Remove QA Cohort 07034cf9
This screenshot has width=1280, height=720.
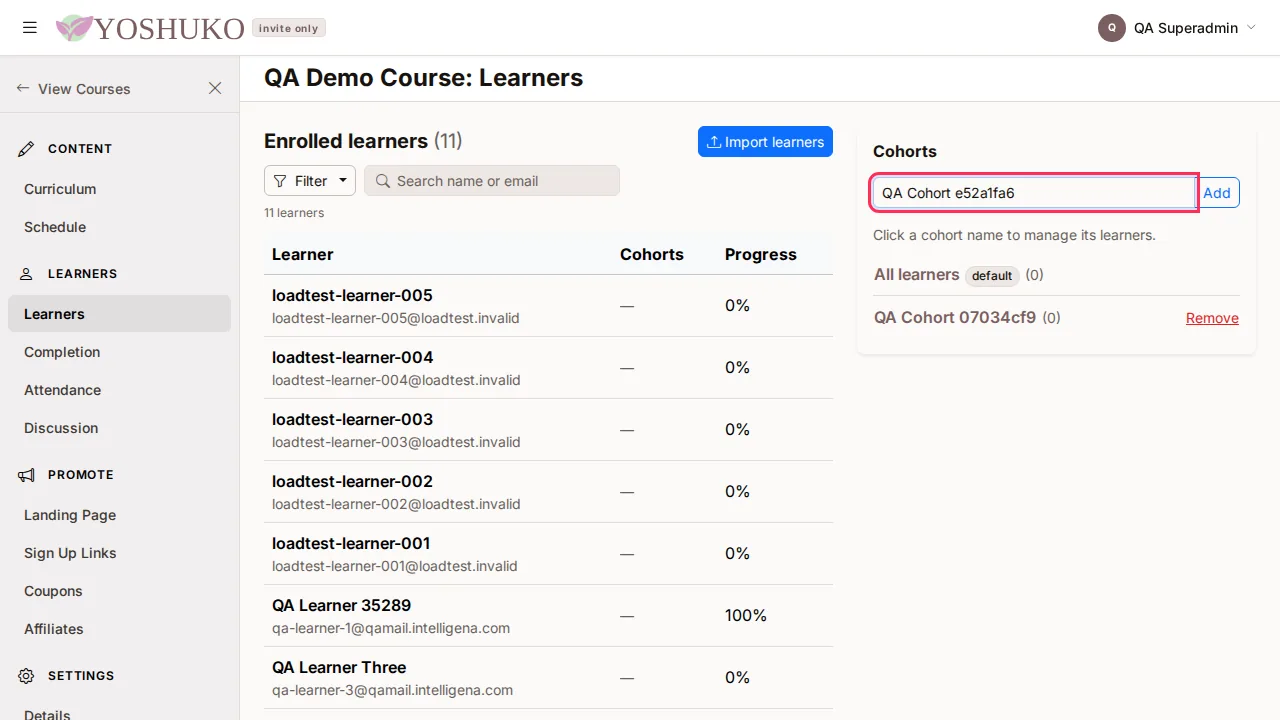point(1212,318)
